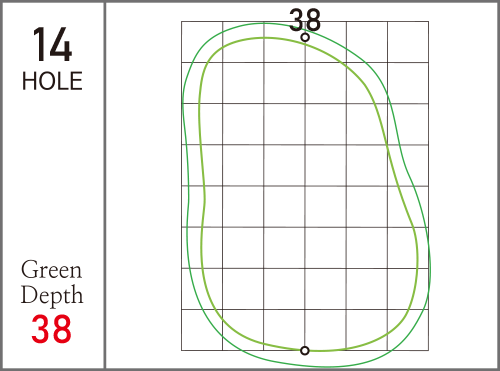Click the inner light green contour line at top

264,38
